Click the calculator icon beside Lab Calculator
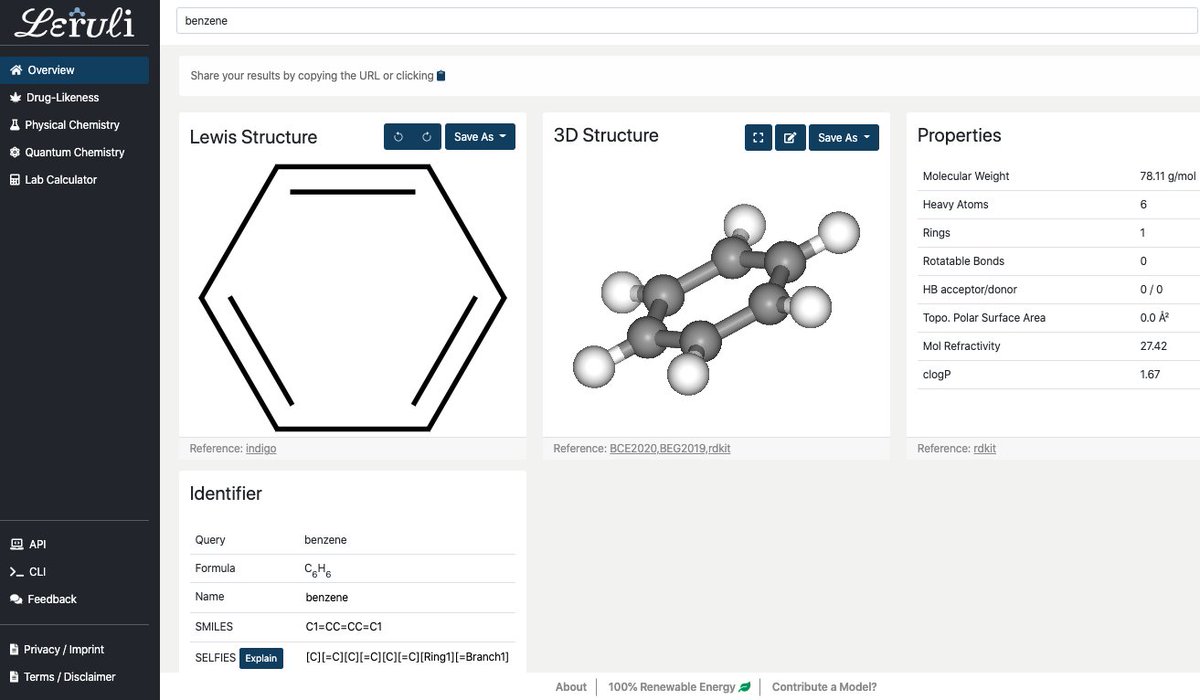Viewport: 1200px width, 700px height. point(15,180)
